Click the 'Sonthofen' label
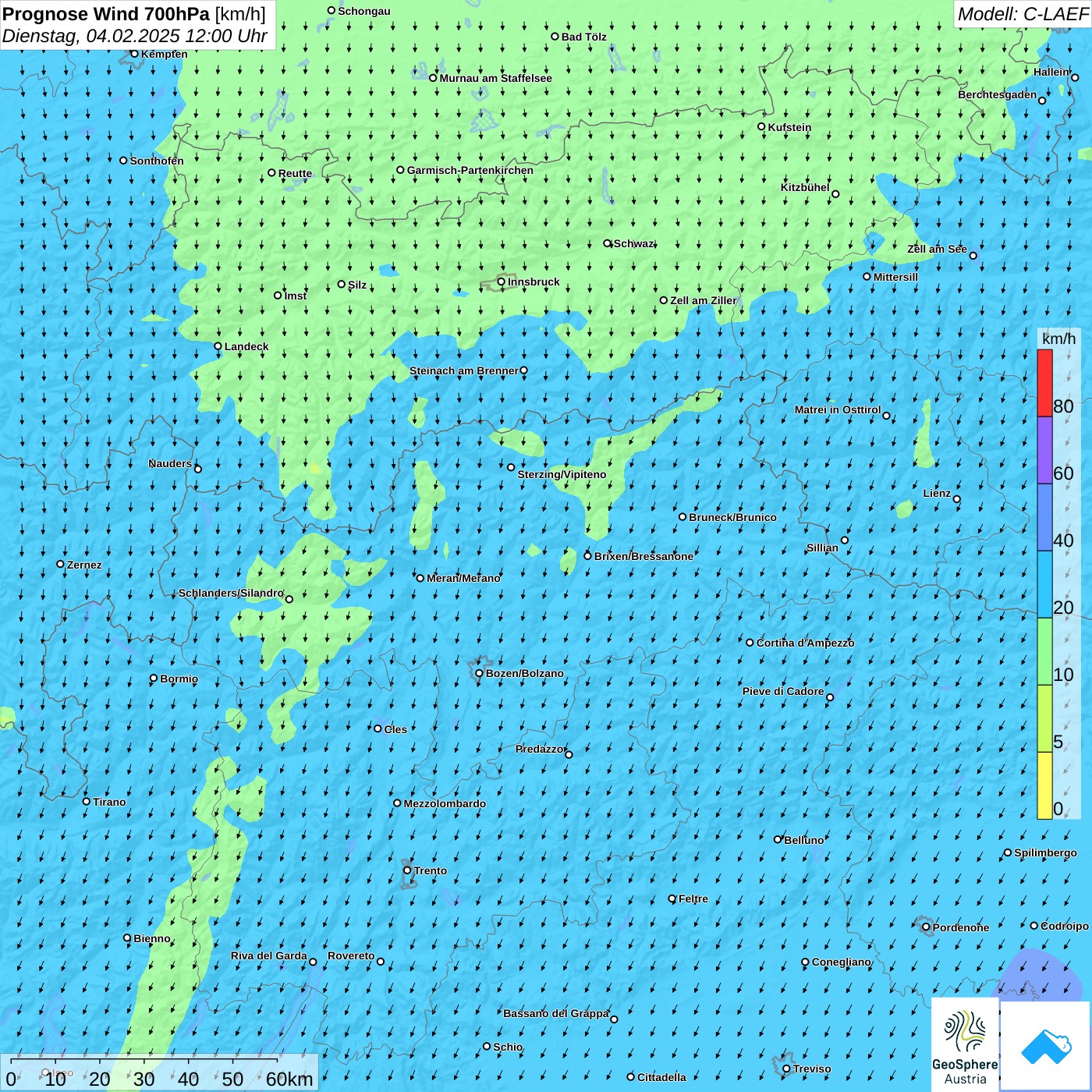 pyautogui.click(x=157, y=161)
